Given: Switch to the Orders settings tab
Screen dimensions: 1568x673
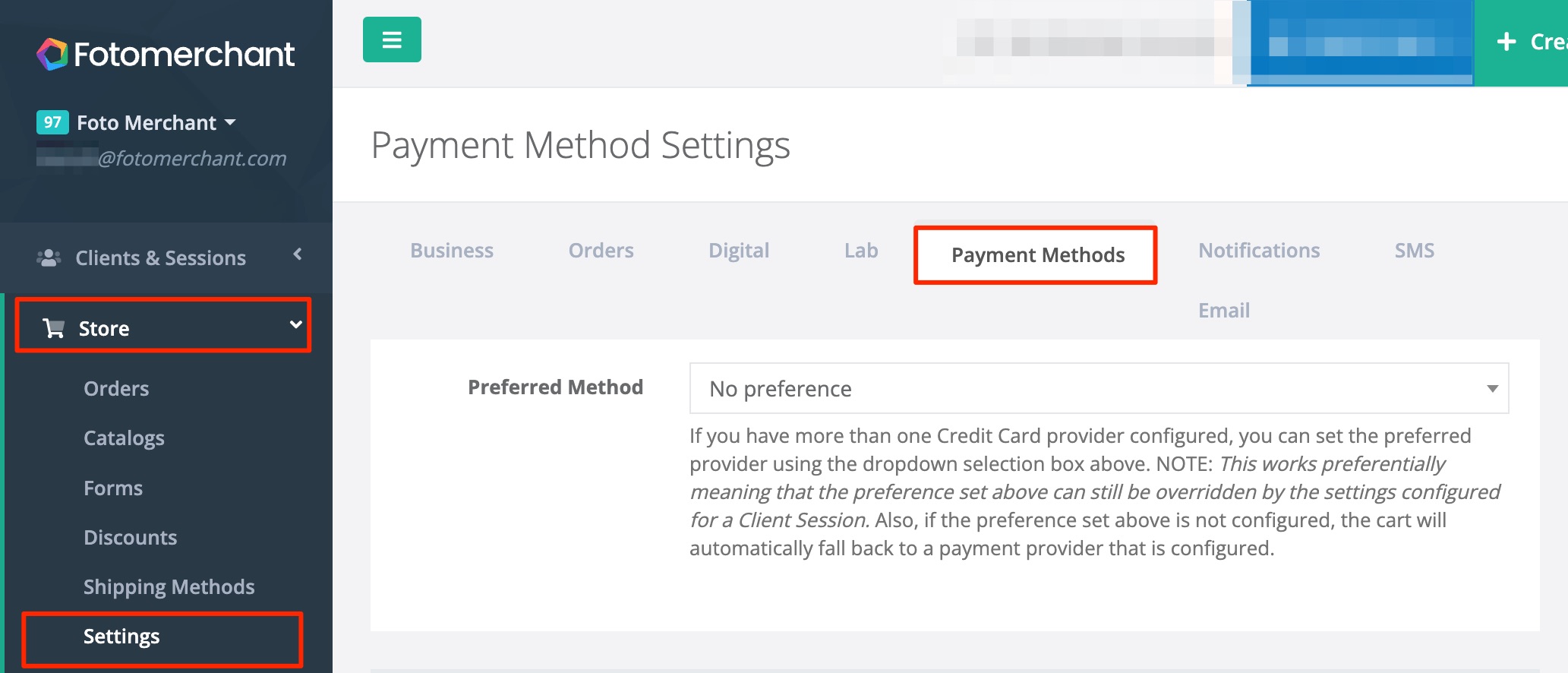Looking at the screenshot, I should point(601,251).
